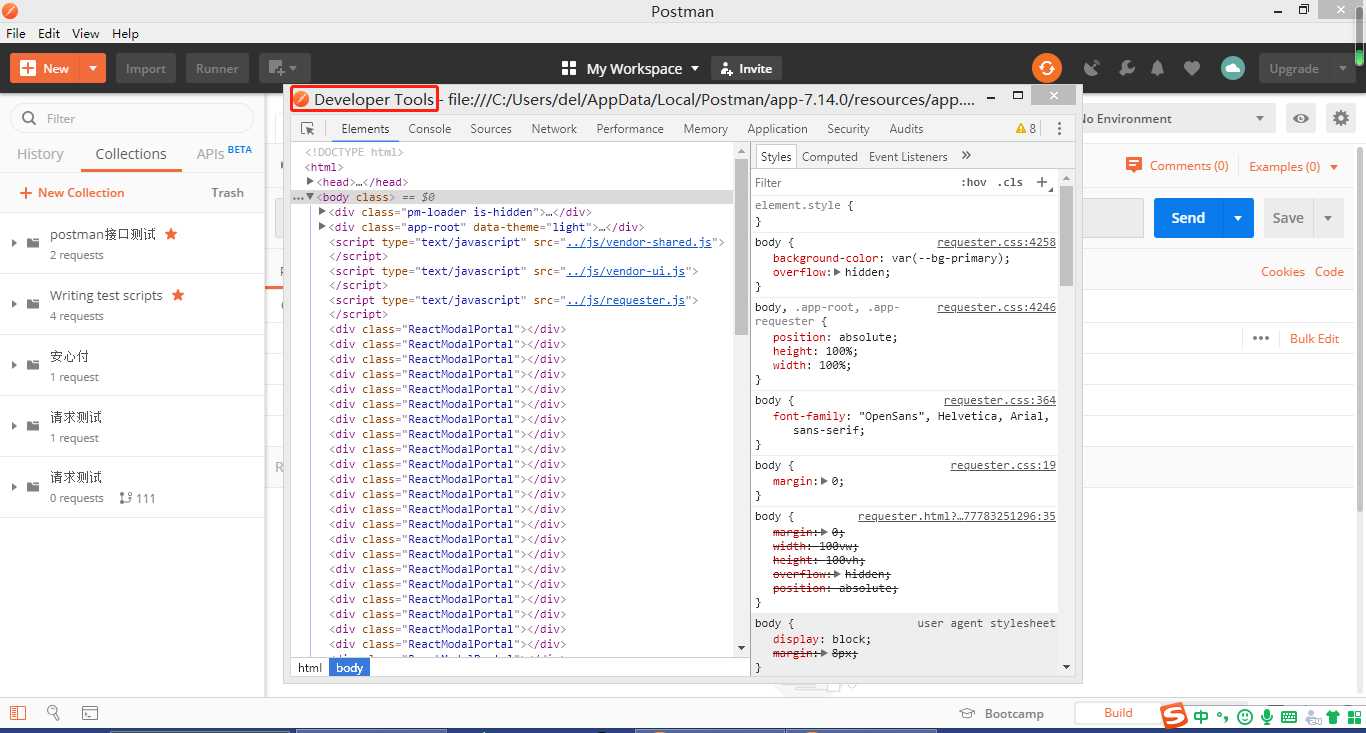The width and height of the screenshot is (1366, 733).
Task: Switch to Build mode in the status bar
Action: tap(1118, 713)
